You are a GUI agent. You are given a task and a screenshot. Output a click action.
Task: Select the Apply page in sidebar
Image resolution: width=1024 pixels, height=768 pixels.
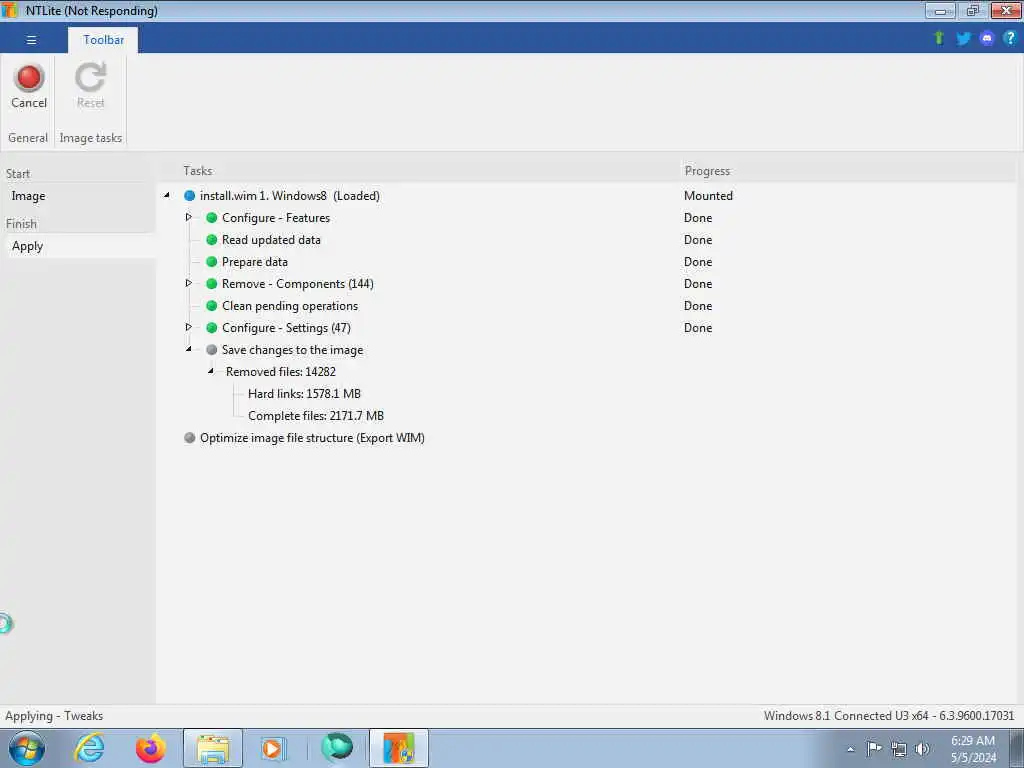pyautogui.click(x=78, y=246)
